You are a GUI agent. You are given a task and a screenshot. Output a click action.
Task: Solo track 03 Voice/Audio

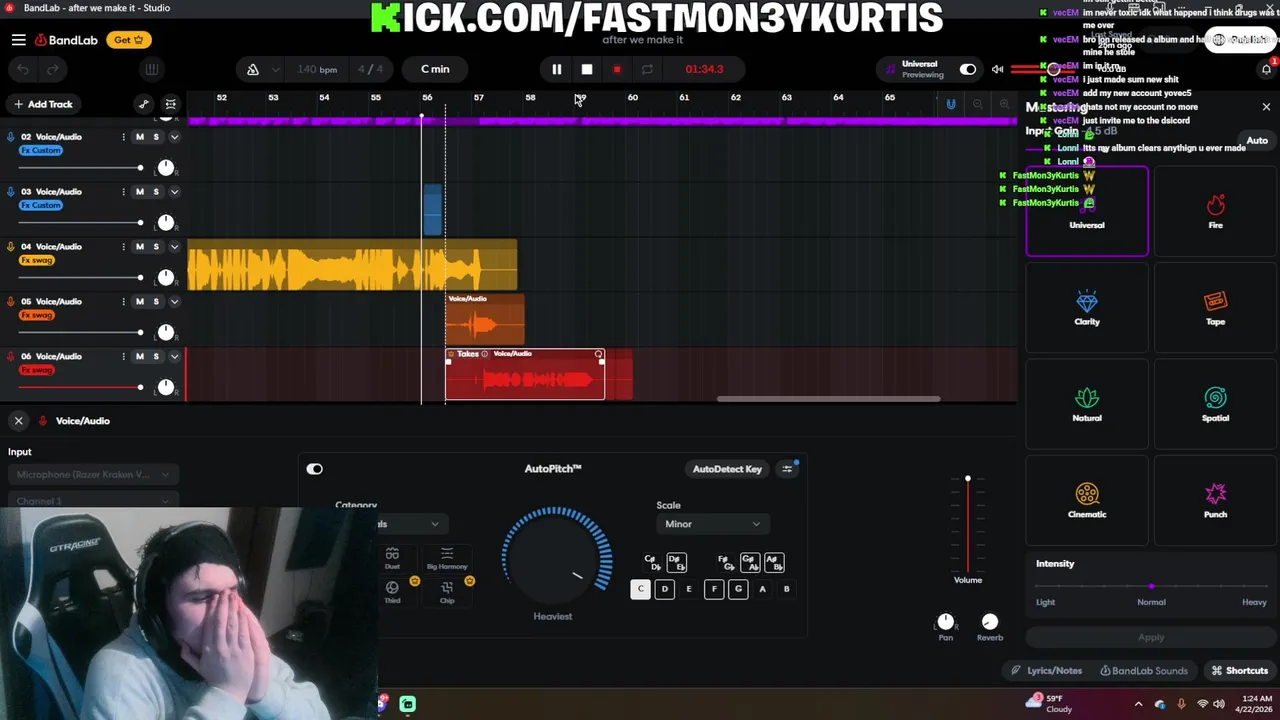coord(156,192)
